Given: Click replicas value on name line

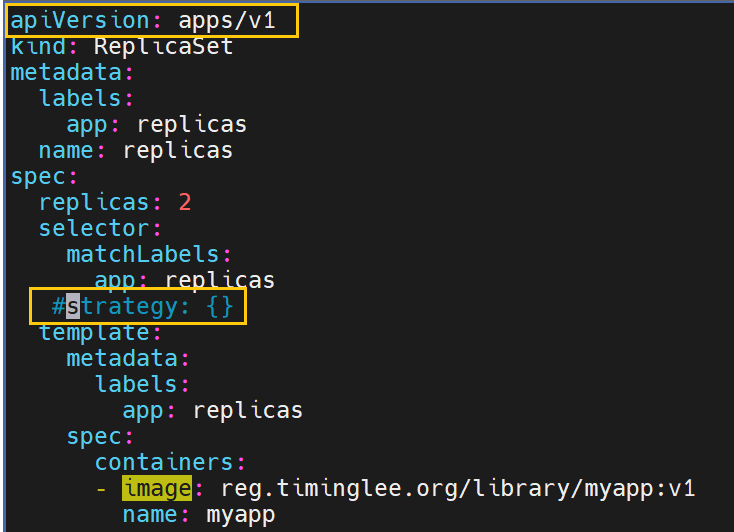Looking at the screenshot, I should click(x=178, y=151).
